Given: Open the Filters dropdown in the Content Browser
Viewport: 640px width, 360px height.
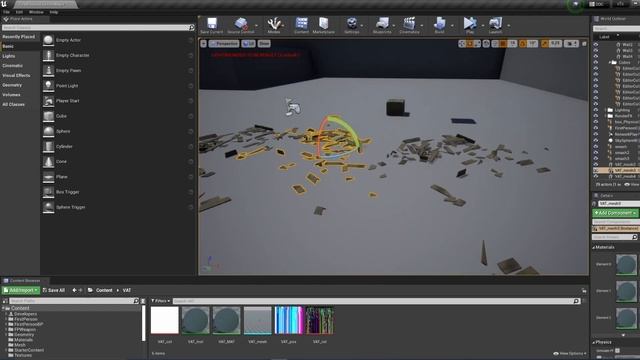Looking at the screenshot, I should point(160,301).
